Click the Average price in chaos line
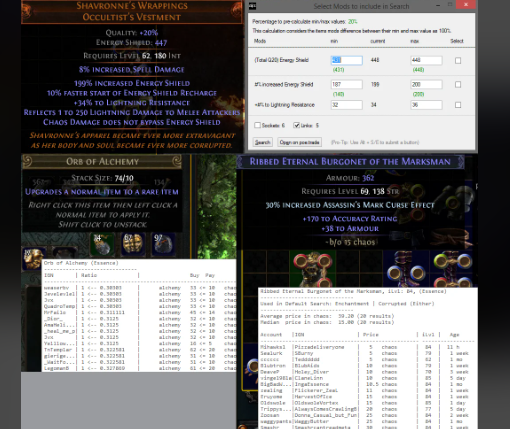Image resolution: width=510 pixels, height=429 pixels. 327,316
